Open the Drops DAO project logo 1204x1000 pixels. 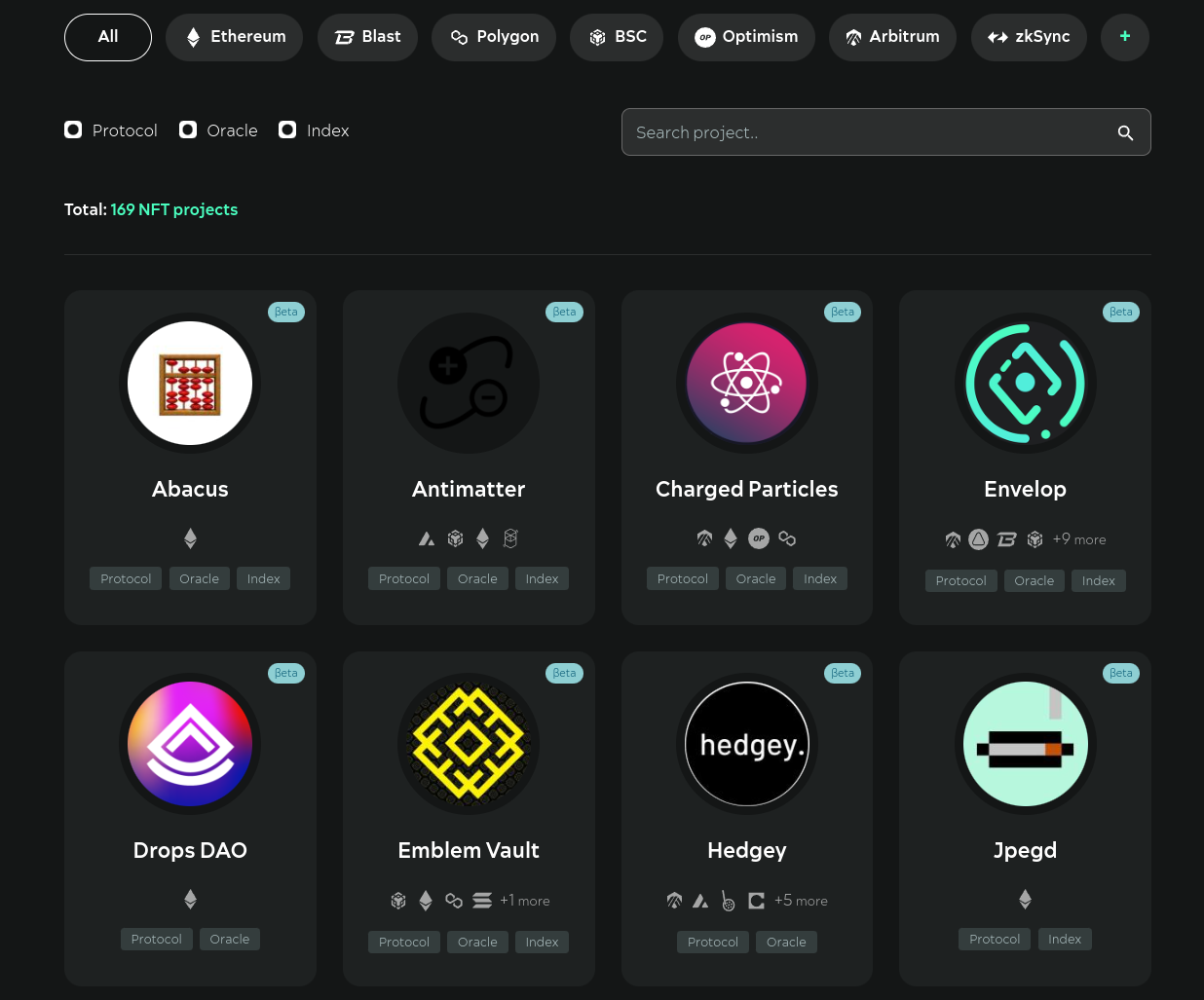[190, 744]
